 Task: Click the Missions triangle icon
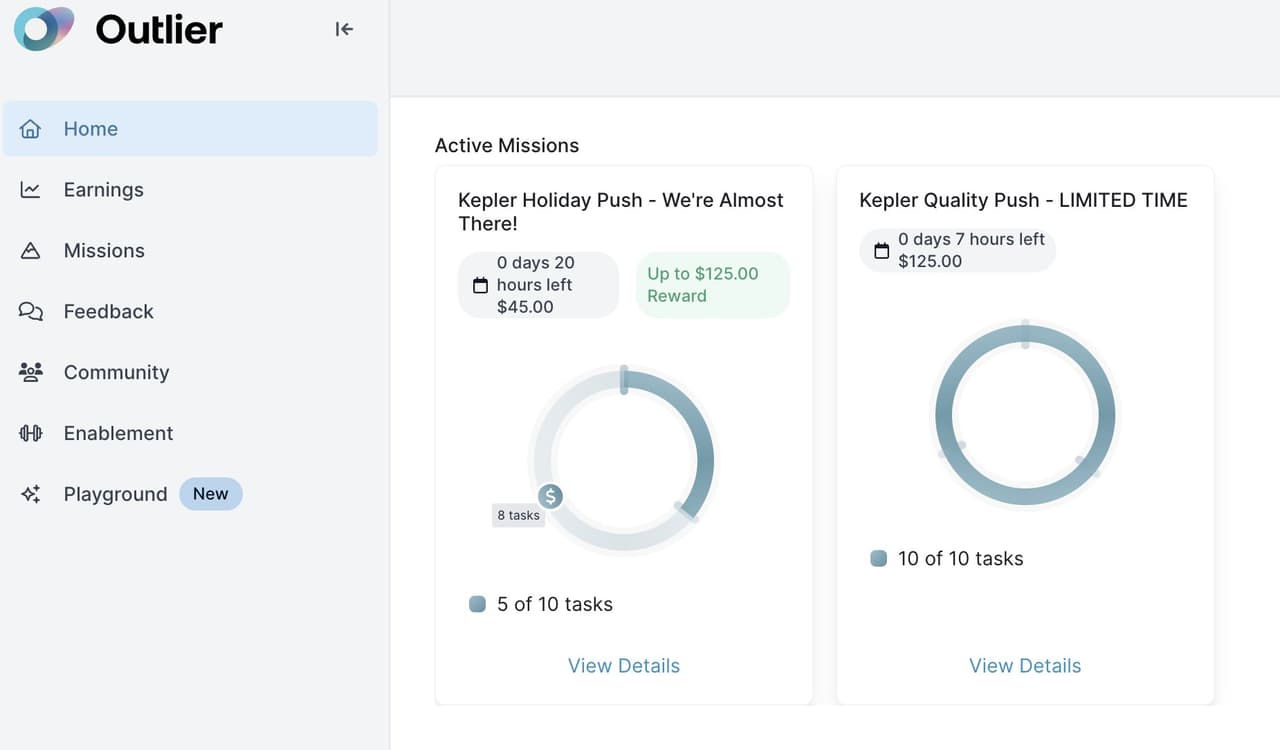click(31, 251)
